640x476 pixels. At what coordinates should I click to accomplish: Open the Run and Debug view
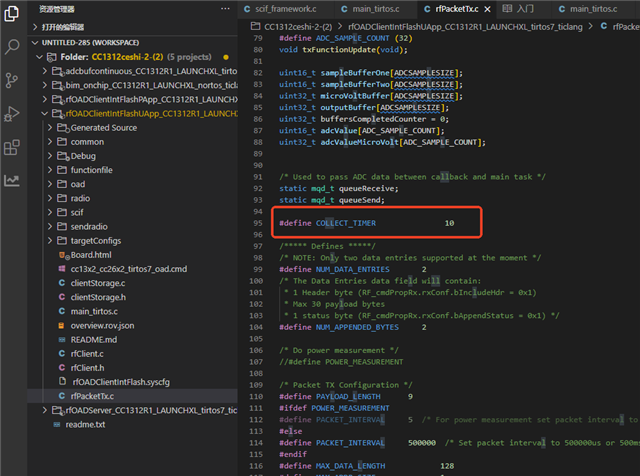coord(12,114)
